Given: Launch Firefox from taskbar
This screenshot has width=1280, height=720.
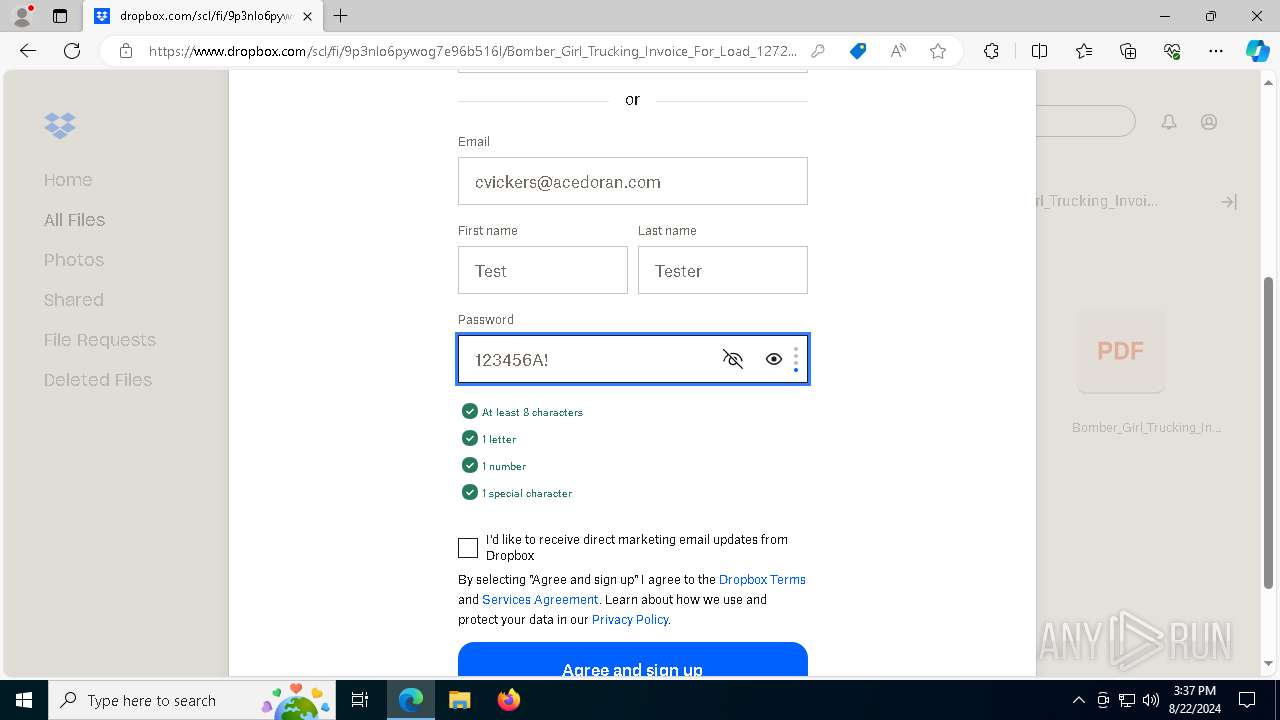Looking at the screenshot, I should tap(508, 700).
